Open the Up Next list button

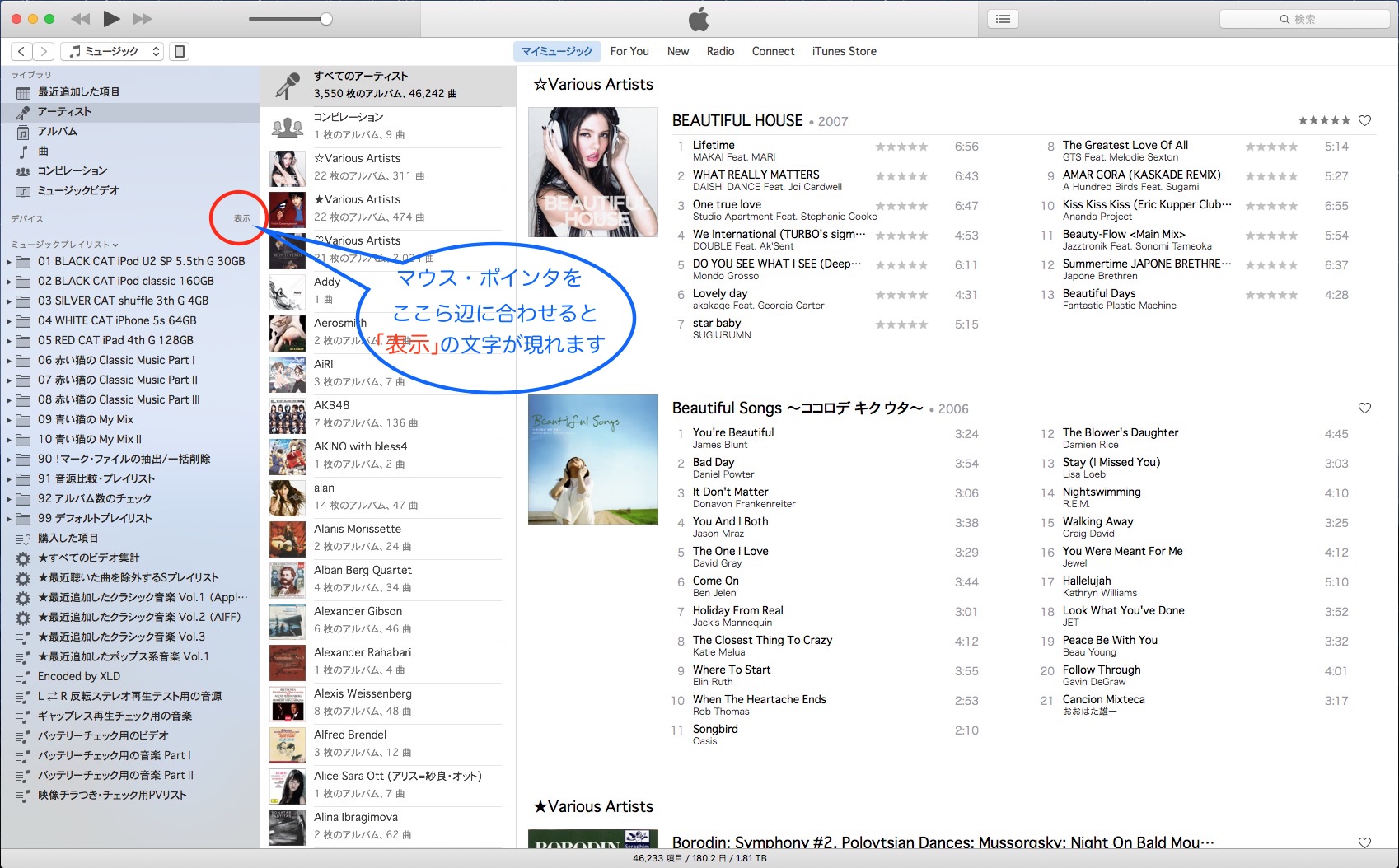tap(1003, 19)
